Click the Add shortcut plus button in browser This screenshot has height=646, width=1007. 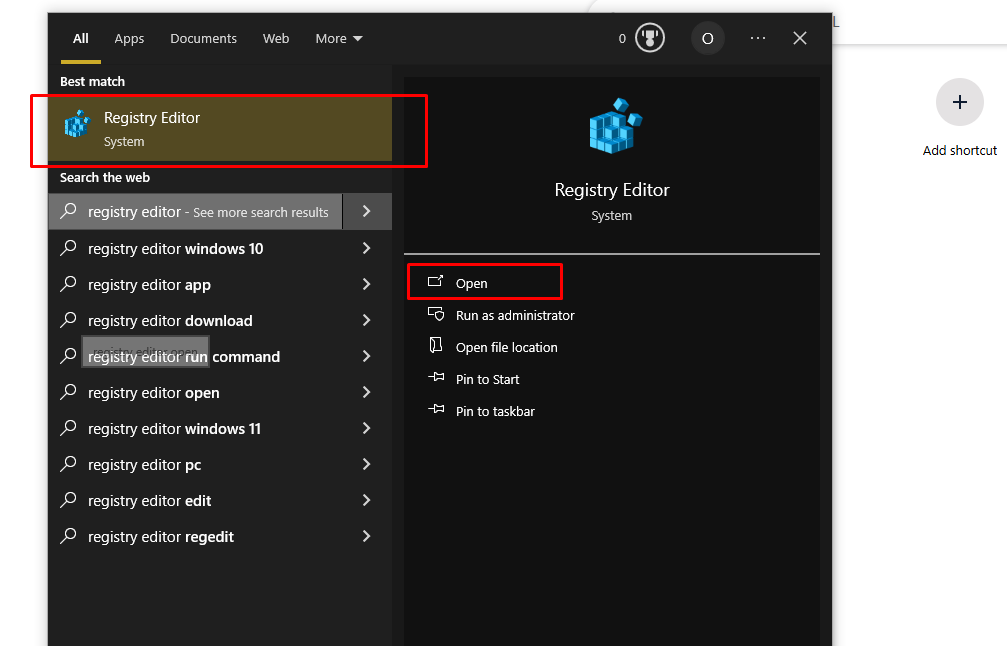click(x=959, y=102)
